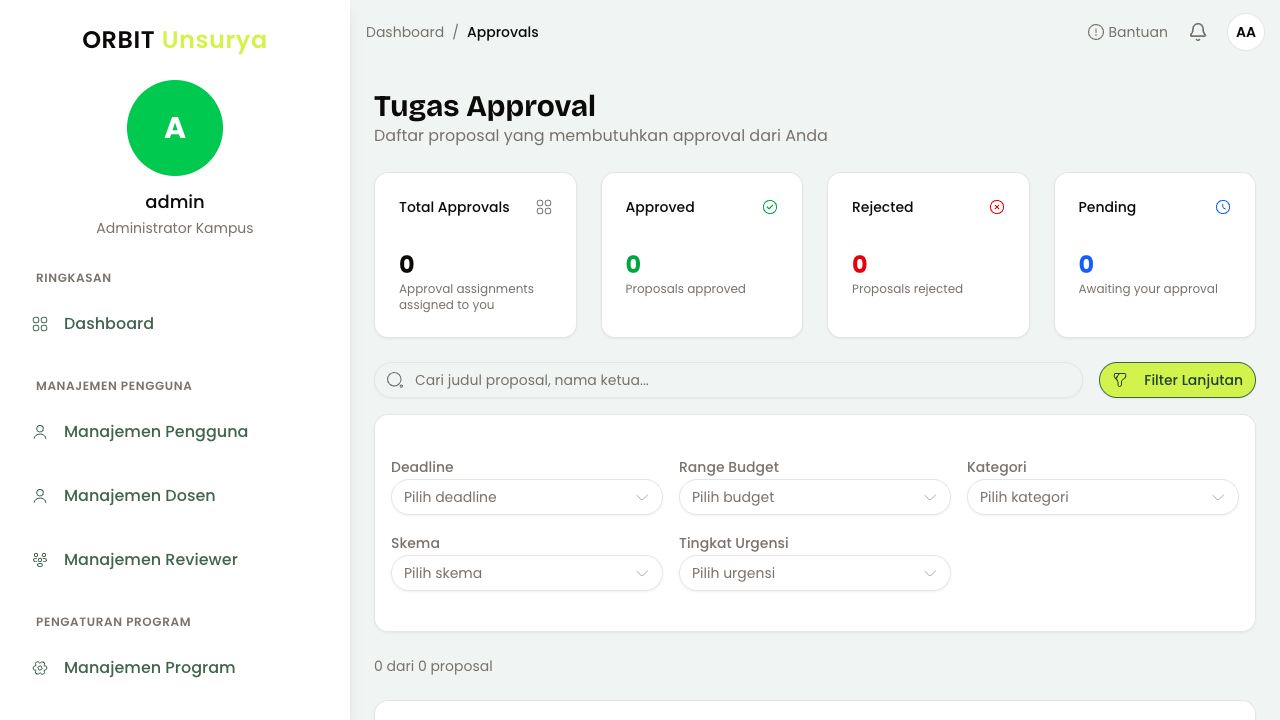This screenshot has height=720, width=1280.
Task: Click the Manajemen Program gear icon
Action: pyautogui.click(x=40, y=668)
